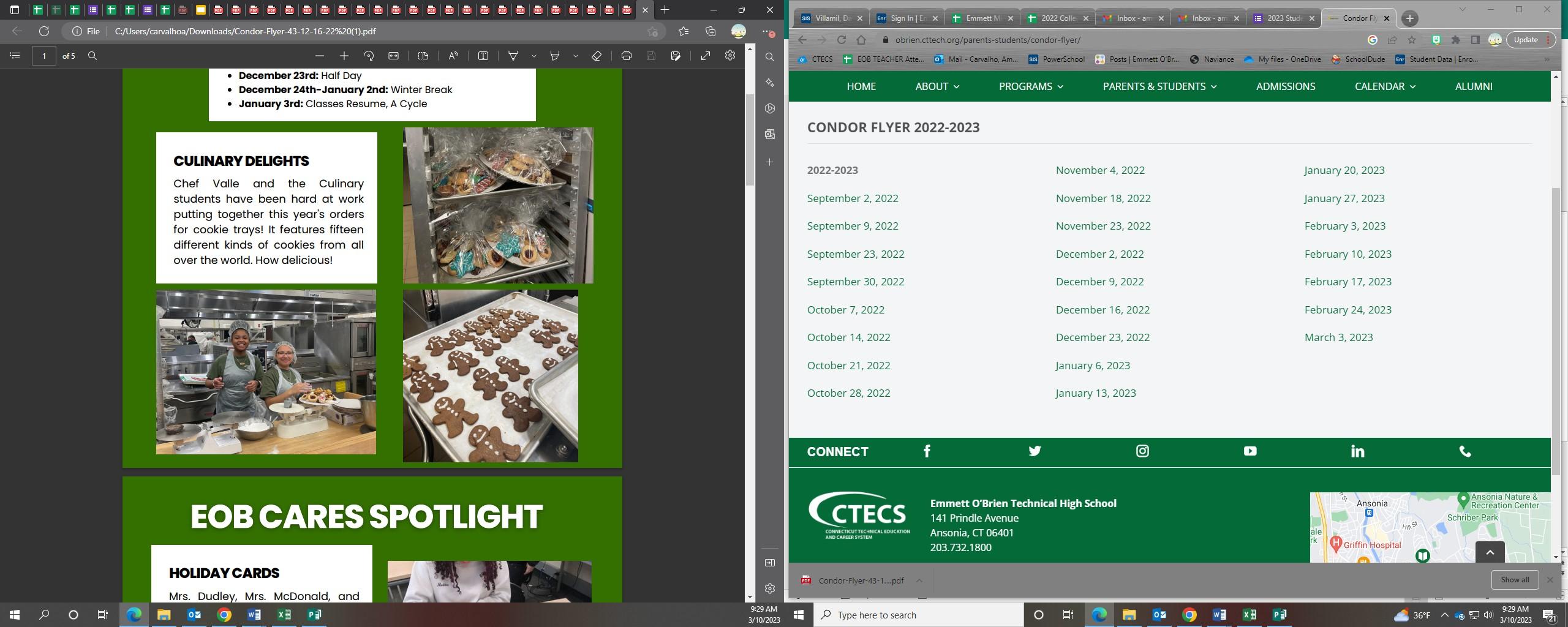Open ADMISSIONS page in site navigation
The height and width of the screenshot is (627, 1568).
point(1286,86)
